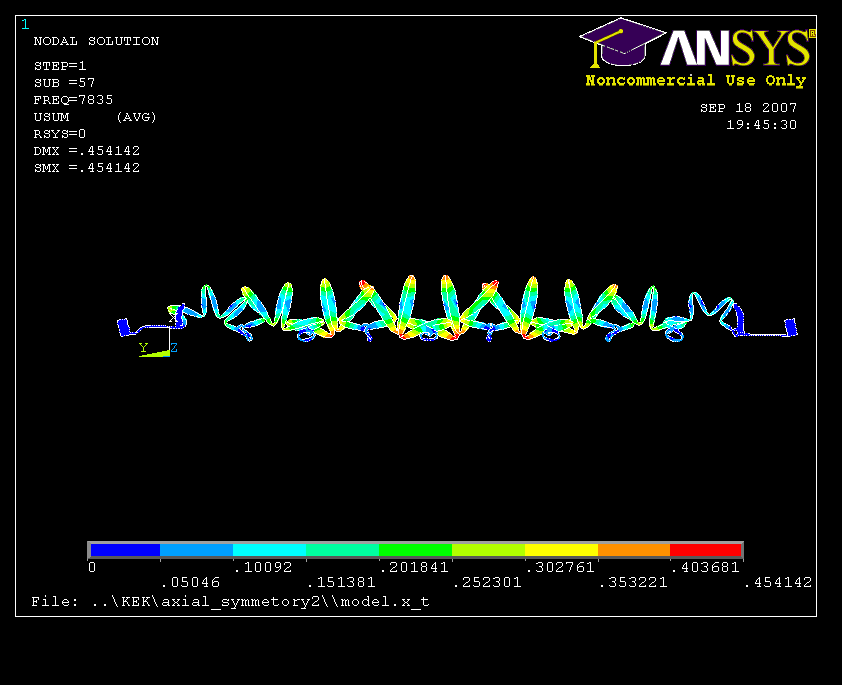Click the legend value .252301
The width and height of the screenshot is (842, 685).
487,582
